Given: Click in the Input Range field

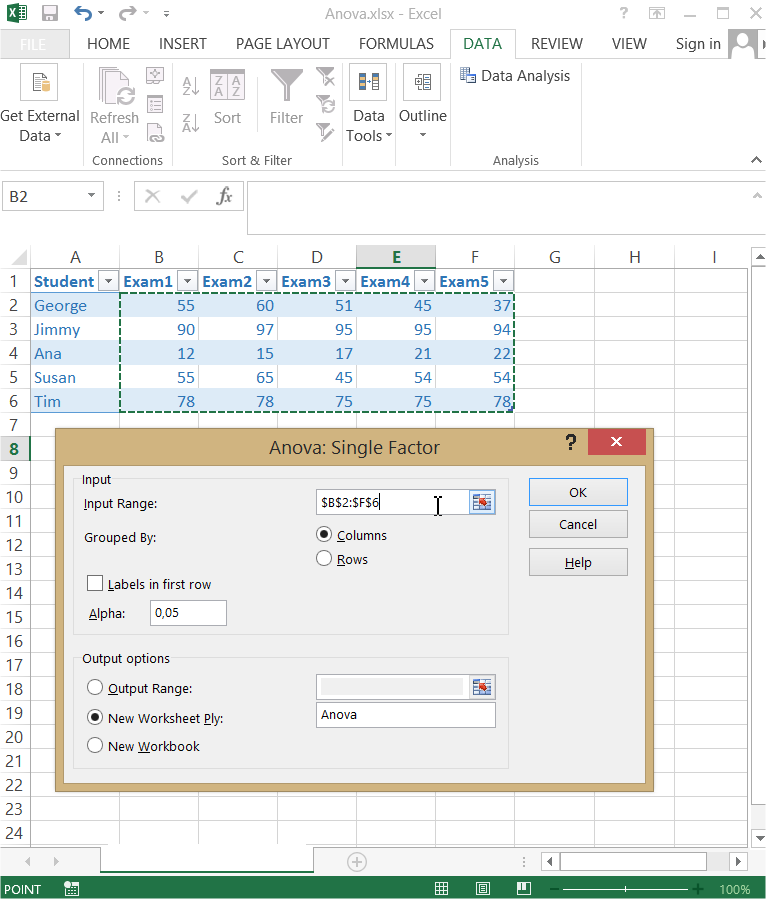Looking at the screenshot, I should click(393, 502).
